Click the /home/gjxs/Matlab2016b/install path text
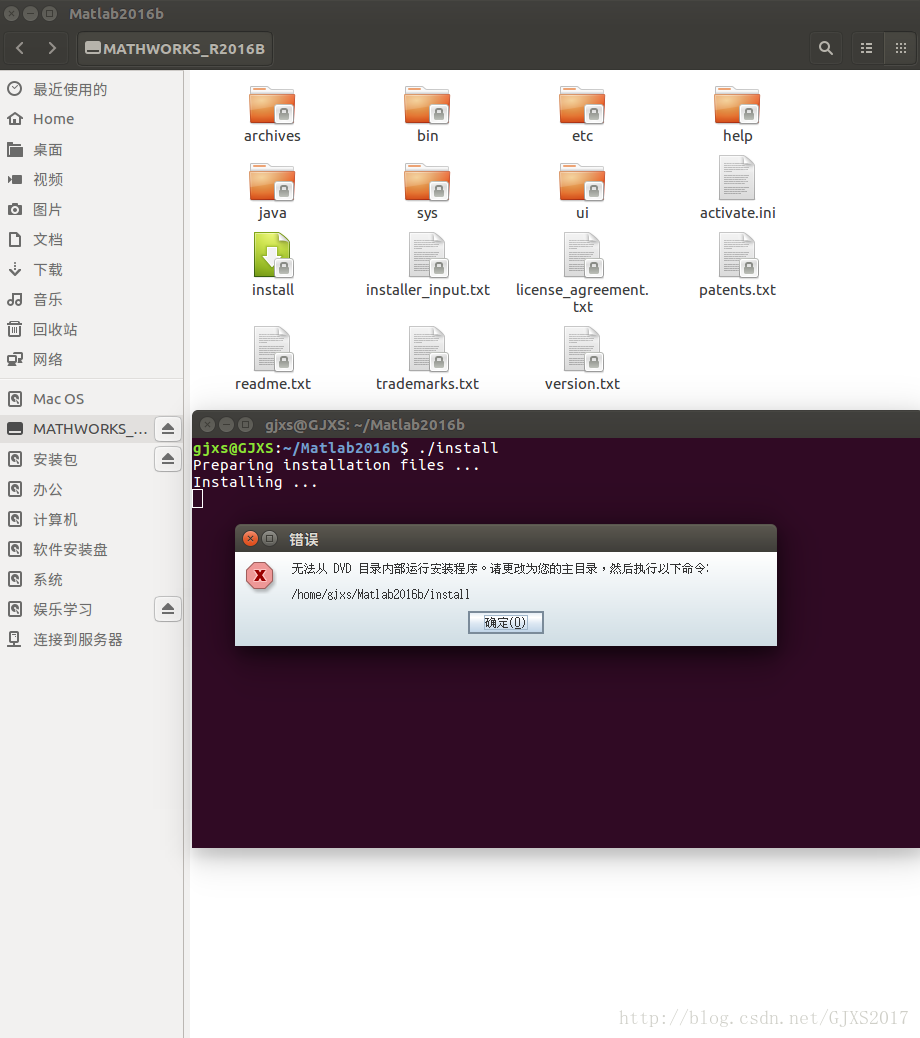Screen dimensions: 920x1038 (381, 594)
